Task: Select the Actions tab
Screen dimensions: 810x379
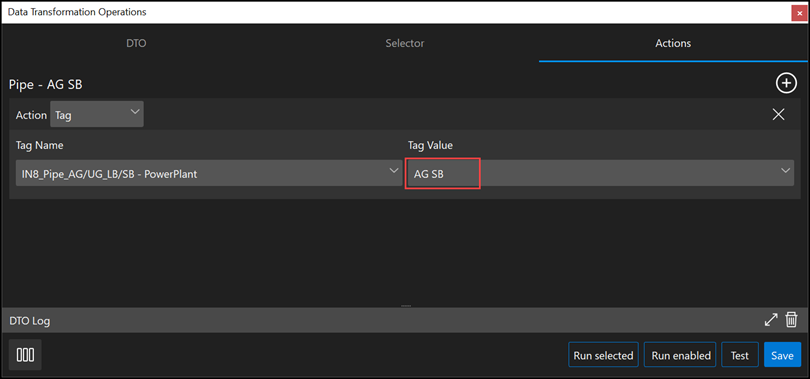Action: tap(673, 43)
